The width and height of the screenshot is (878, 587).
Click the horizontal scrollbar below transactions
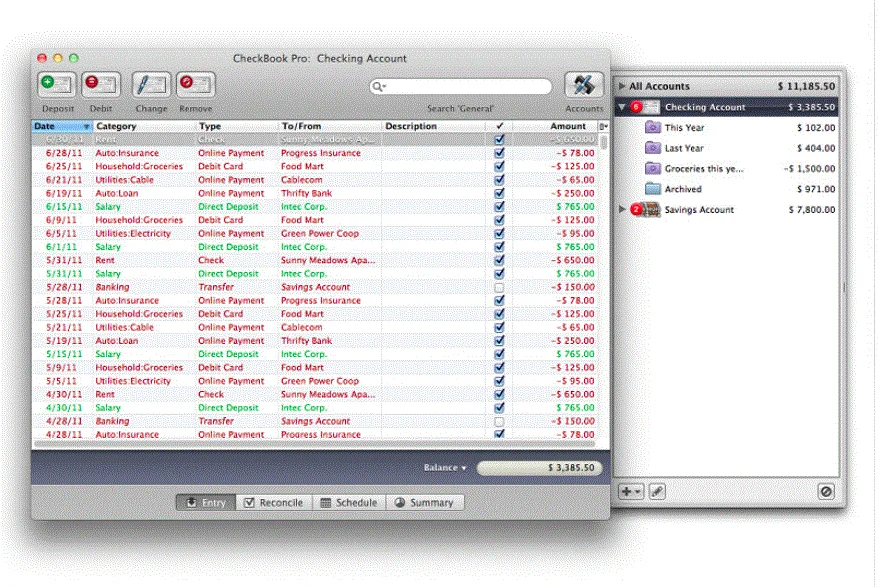click(x=315, y=444)
